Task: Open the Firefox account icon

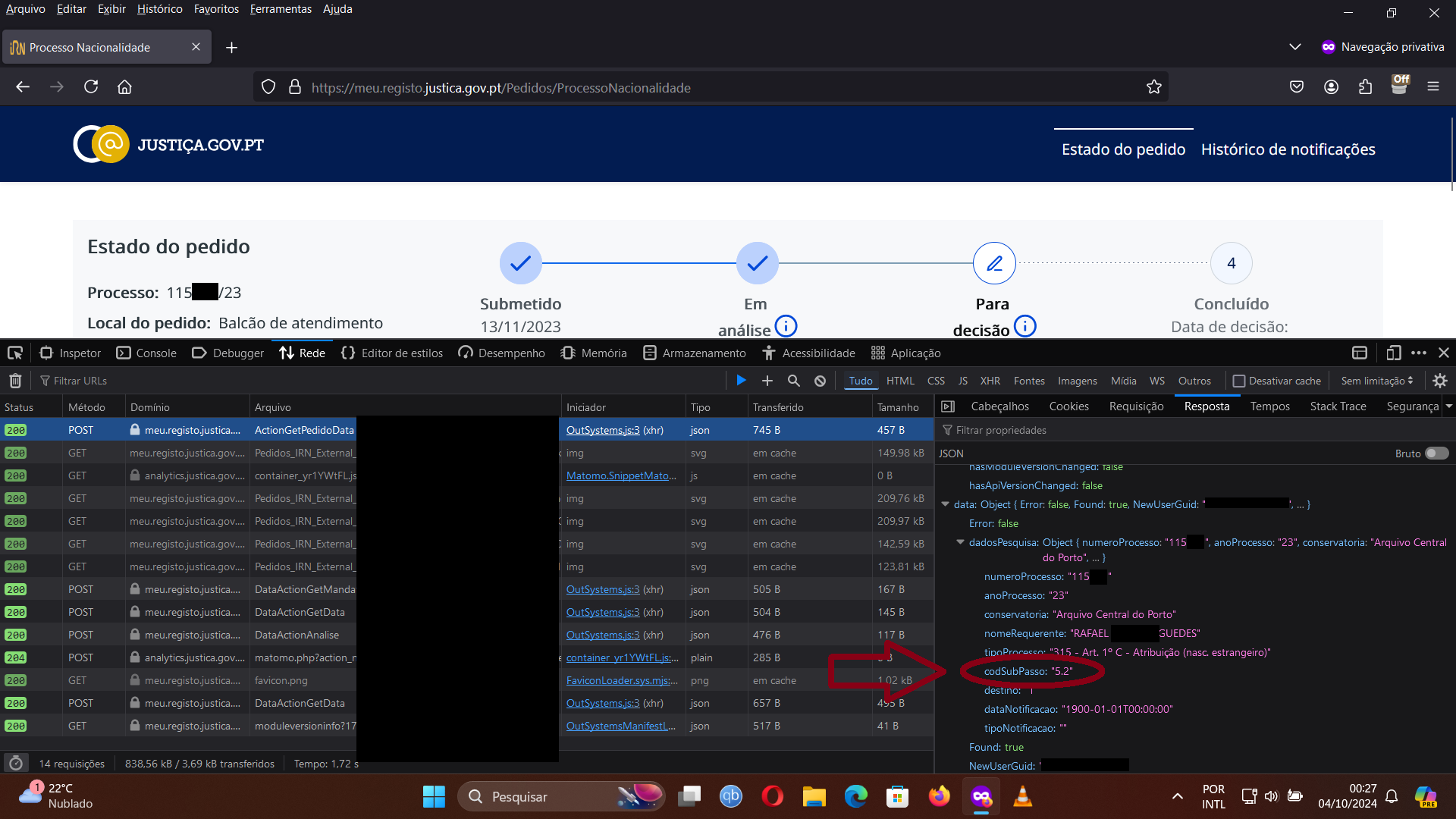Action: [1331, 87]
